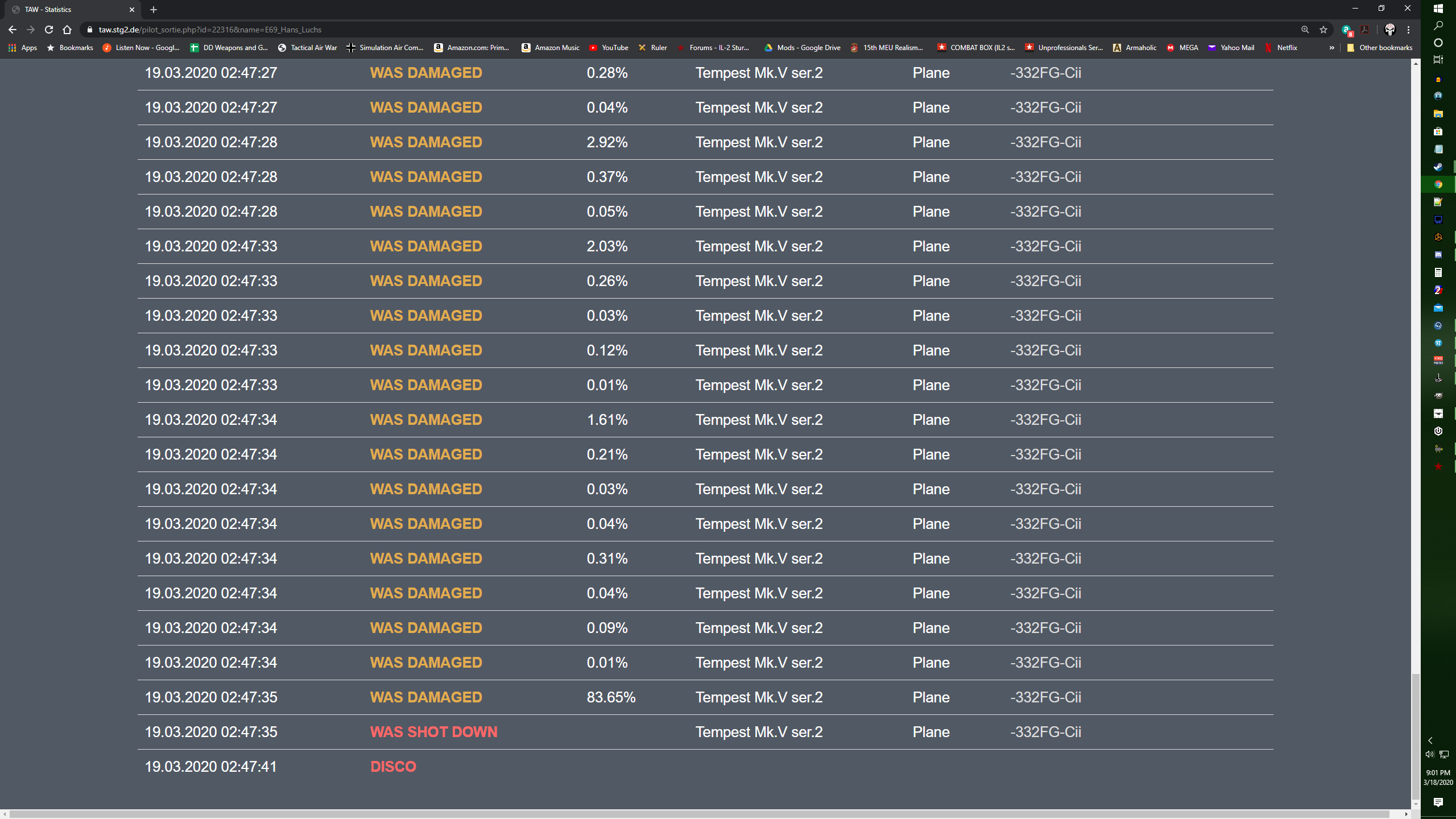This screenshot has width=1456, height=819.
Task: Click the extension icon with badge 8
Action: point(1346,30)
